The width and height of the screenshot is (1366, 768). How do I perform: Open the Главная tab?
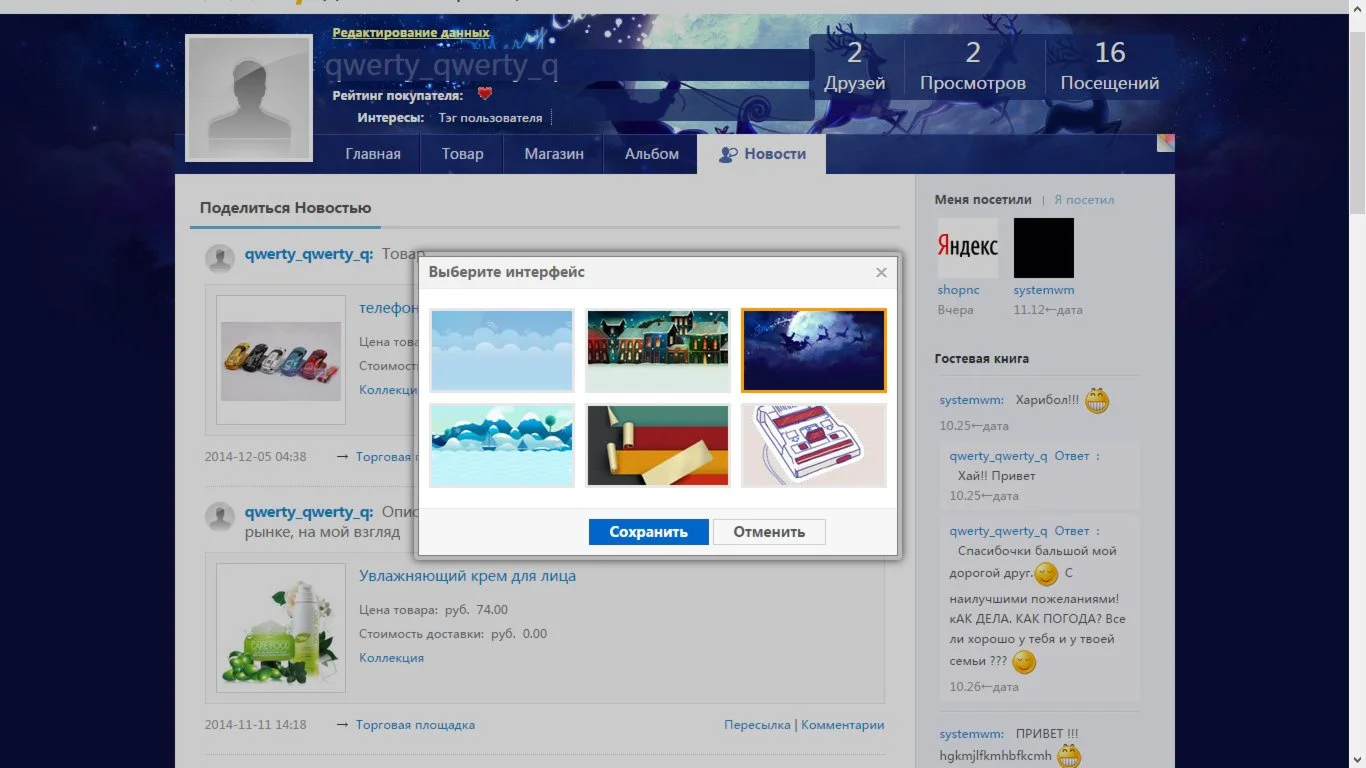[x=373, y=154]
